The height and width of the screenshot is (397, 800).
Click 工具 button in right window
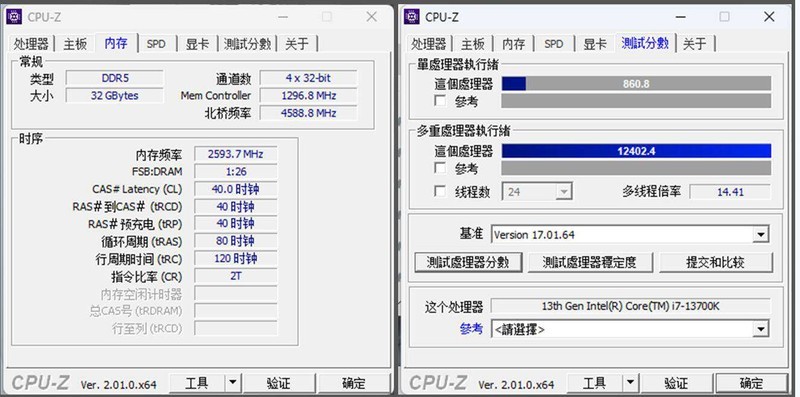(594, 383)
